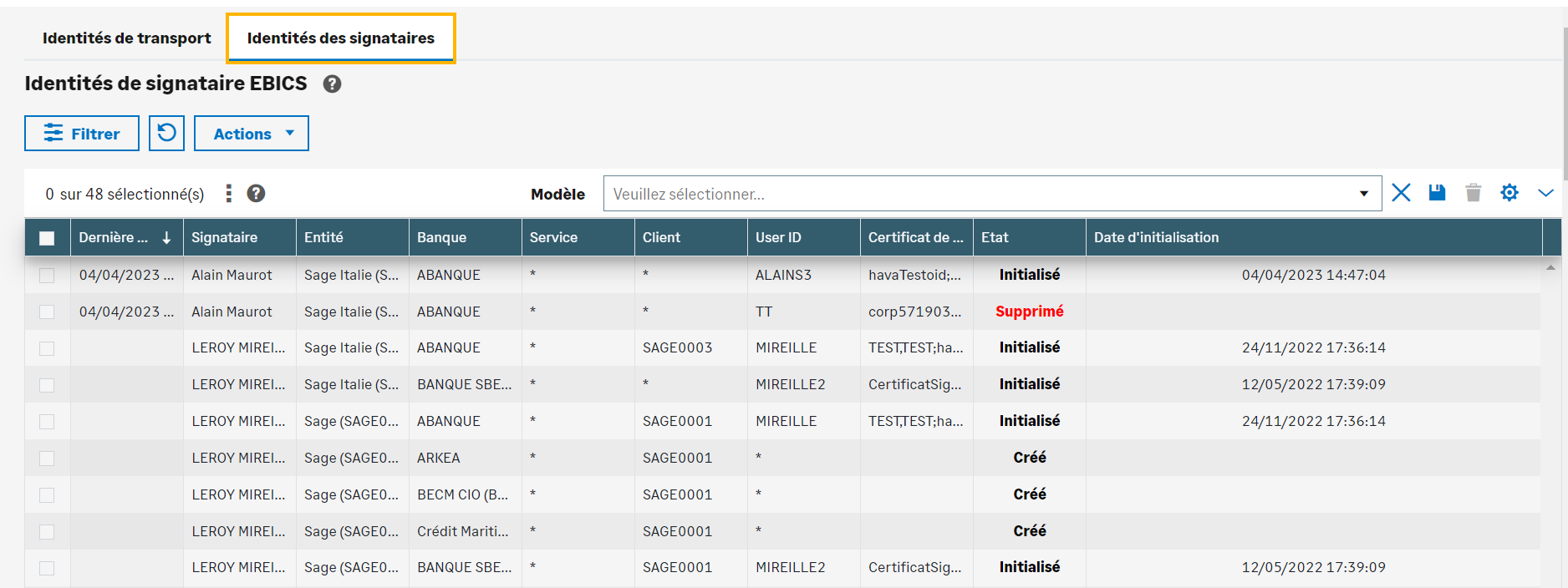This screenshot has height=588, width=1568.
Task: Switch to Identités de transport tab
Action: 126,38
